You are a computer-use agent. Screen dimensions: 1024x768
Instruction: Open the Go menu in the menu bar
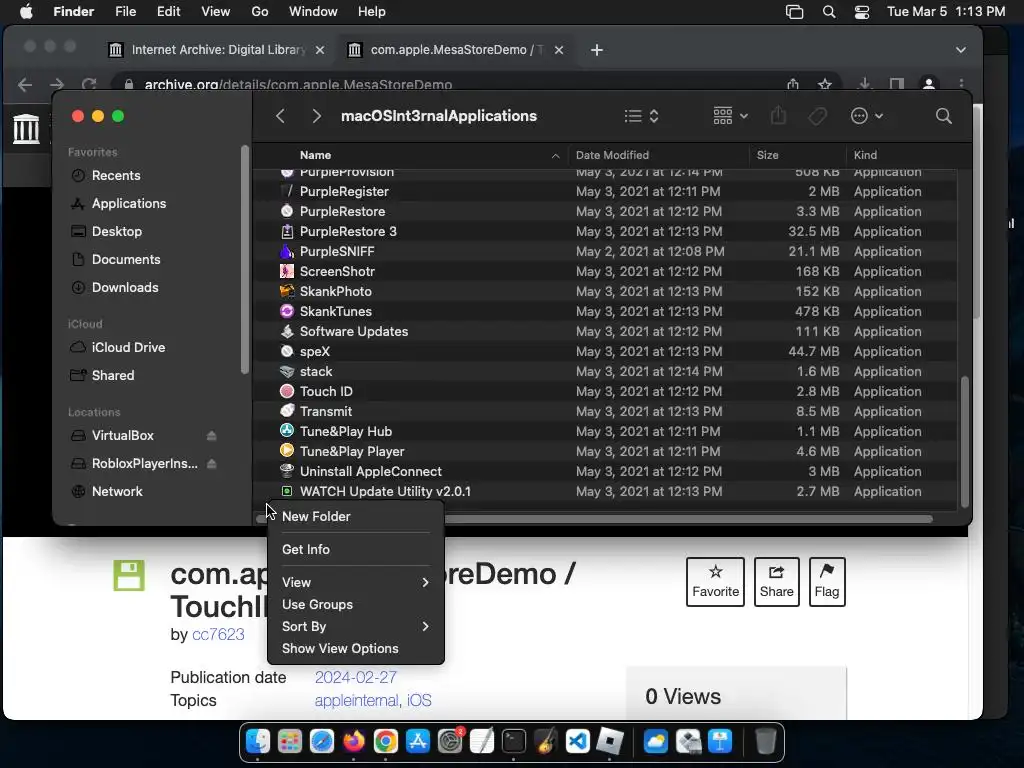[x=260, y=12]
